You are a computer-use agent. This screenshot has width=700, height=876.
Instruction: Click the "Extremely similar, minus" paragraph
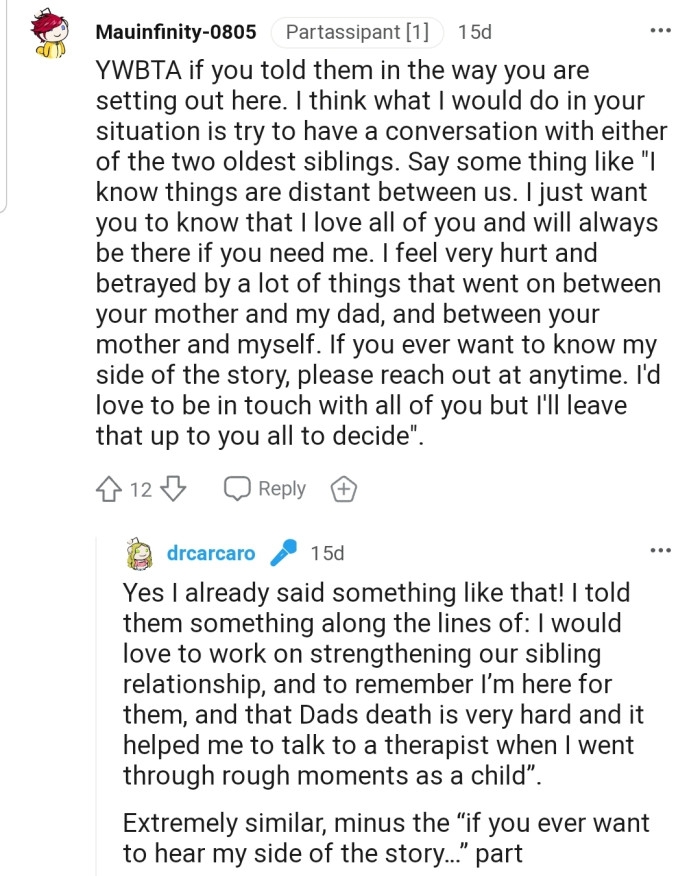386,840
